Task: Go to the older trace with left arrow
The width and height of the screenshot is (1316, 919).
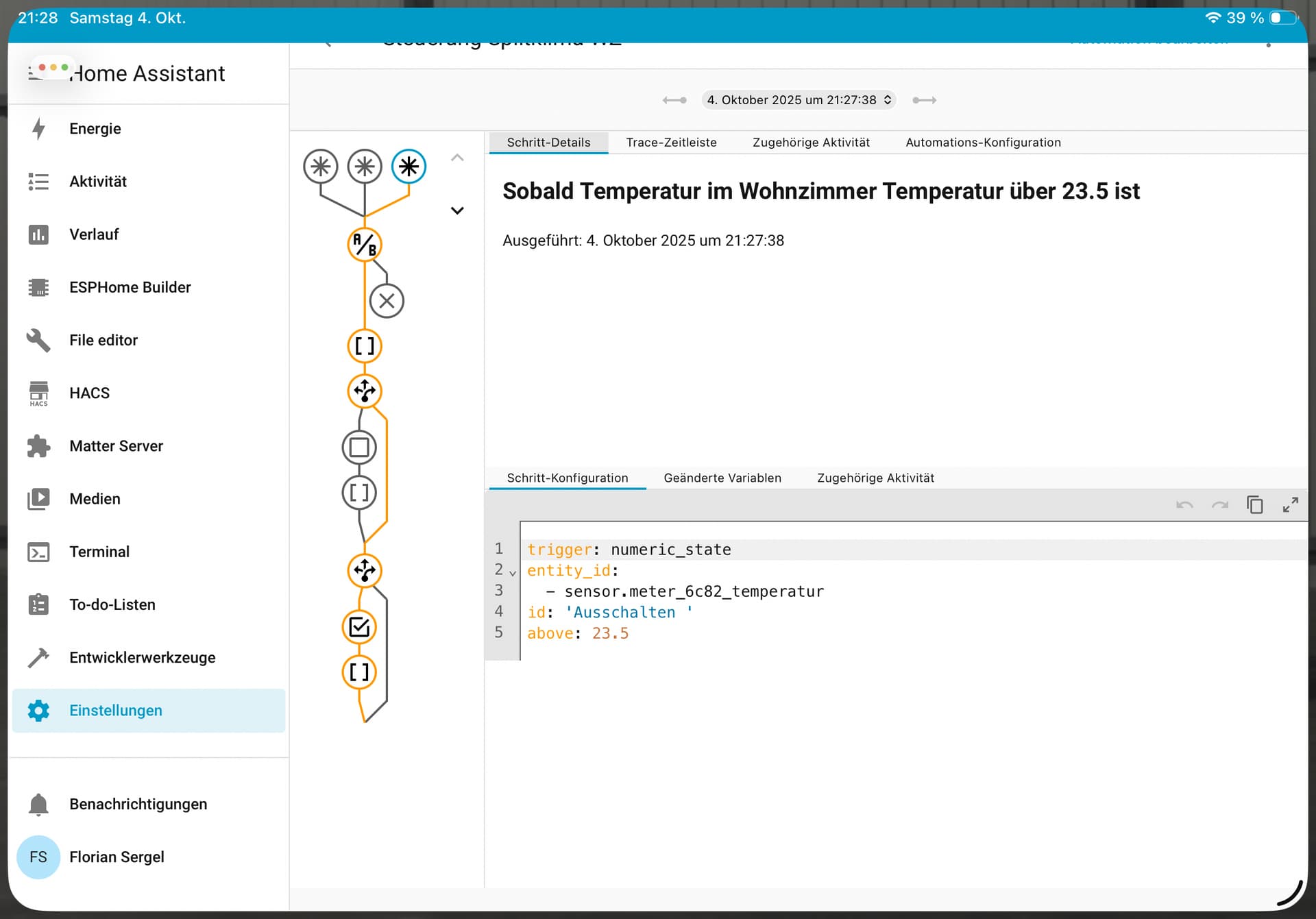Action: click(x=674, y=100)
